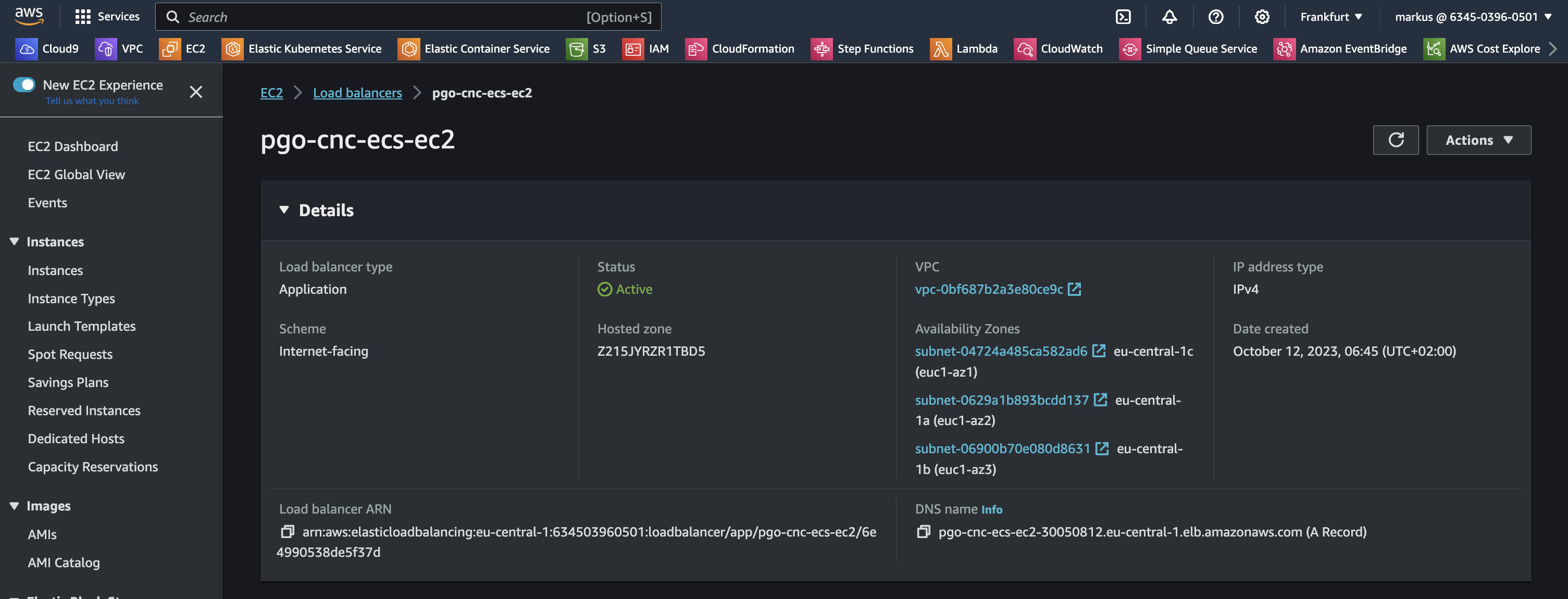Open VPC shortcut in favorites bar

pos(119,48)
